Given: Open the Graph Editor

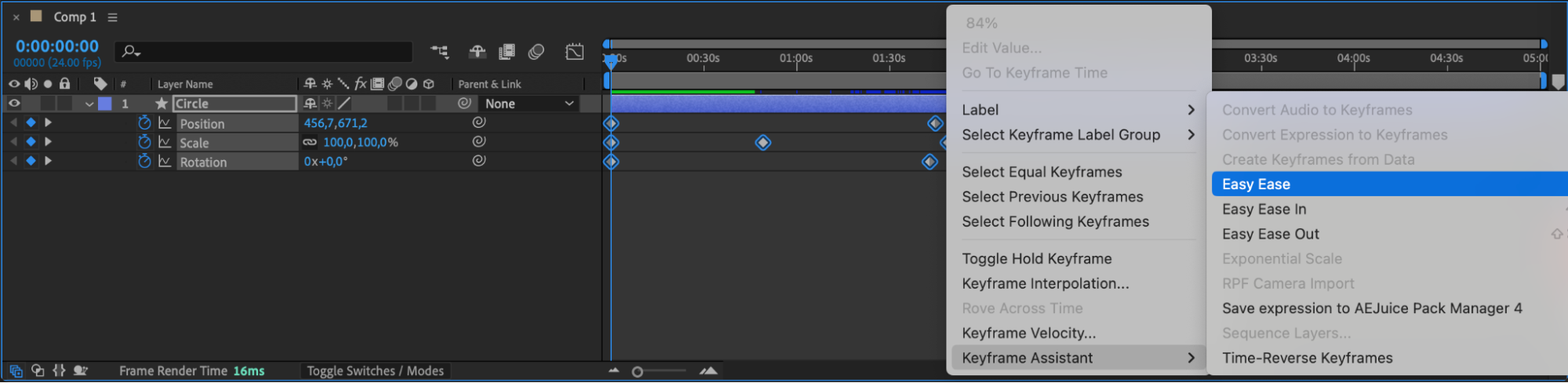Looking at the screenshot, I should point(575,52).
